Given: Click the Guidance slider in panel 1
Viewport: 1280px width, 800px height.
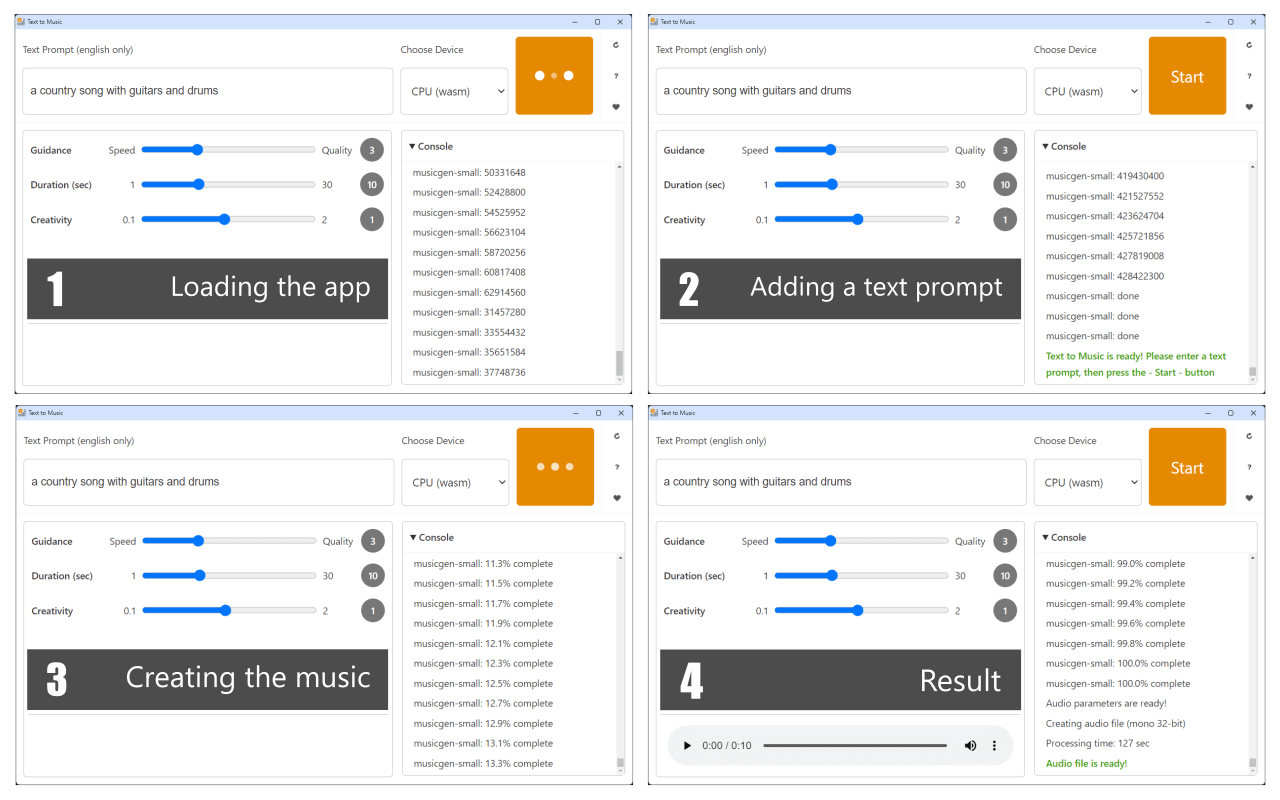Looking at the screenshot, I should 228,150.
